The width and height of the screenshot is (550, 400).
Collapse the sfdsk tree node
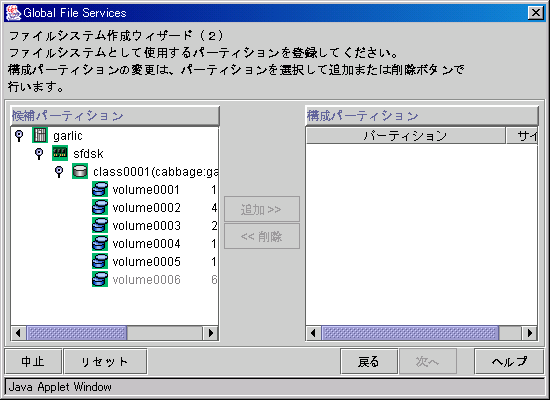pyautogui.click(x=39, y=153)
